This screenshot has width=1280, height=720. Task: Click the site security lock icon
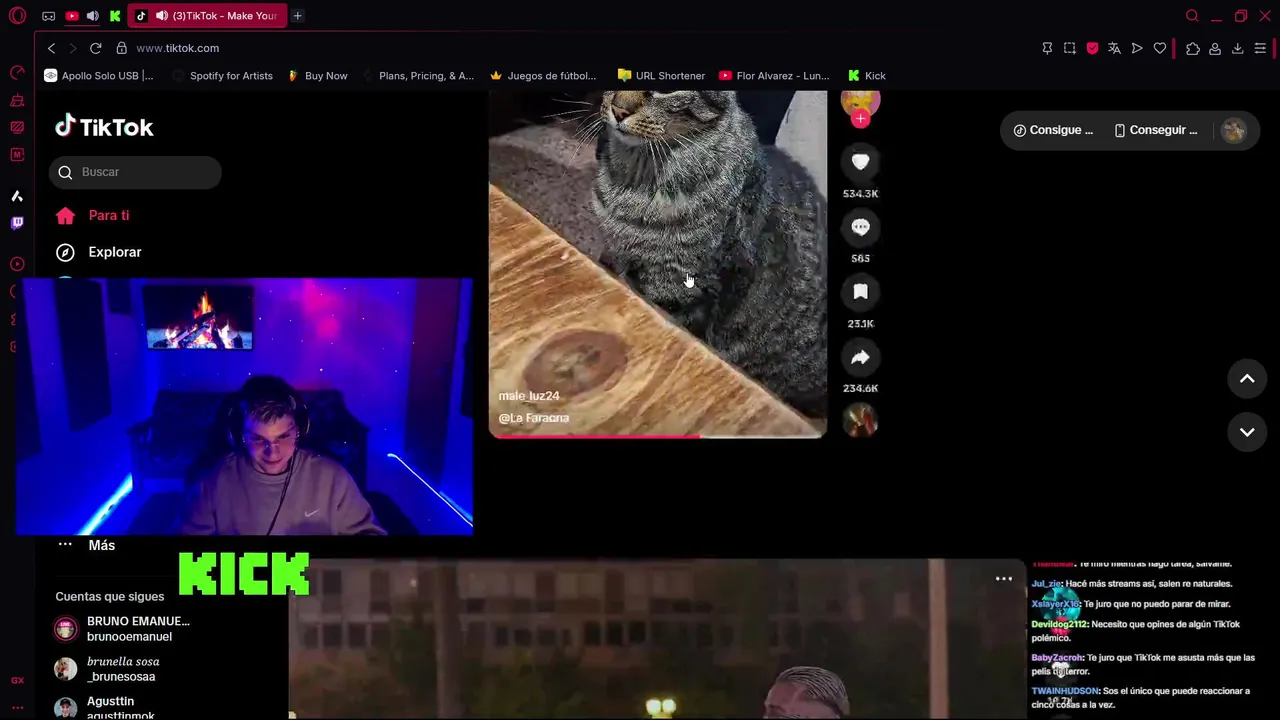pos(121,48)
